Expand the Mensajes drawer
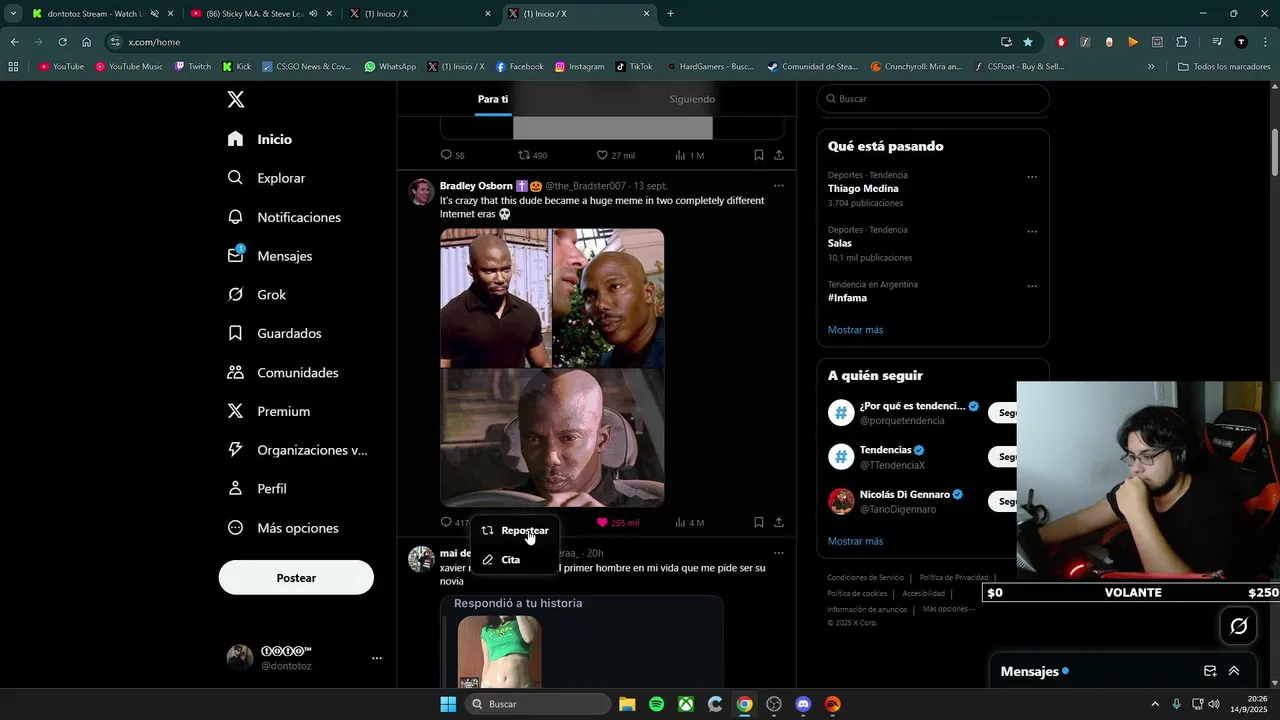Viewport: 1280px width, 720px height. pyautogui.click(x=1234, y=671)
